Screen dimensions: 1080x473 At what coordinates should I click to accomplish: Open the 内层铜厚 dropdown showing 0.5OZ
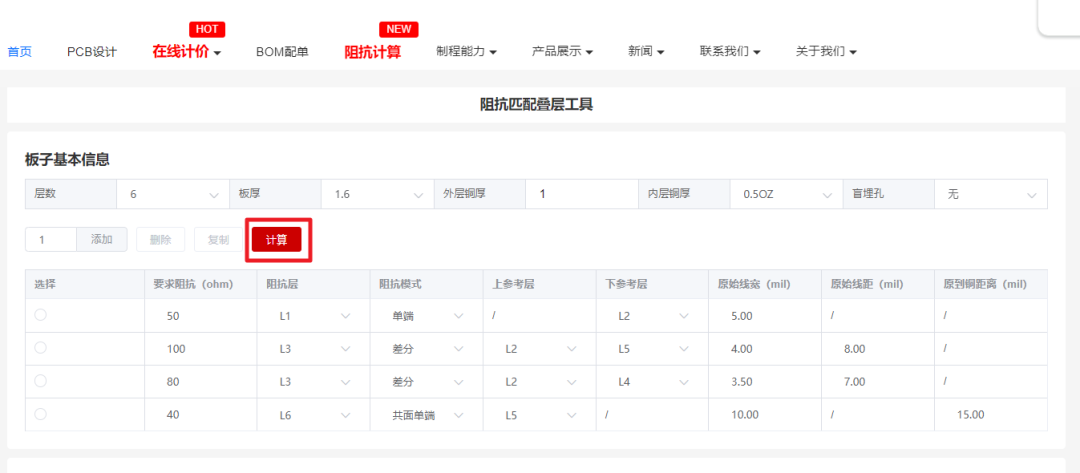click(787, 194)
